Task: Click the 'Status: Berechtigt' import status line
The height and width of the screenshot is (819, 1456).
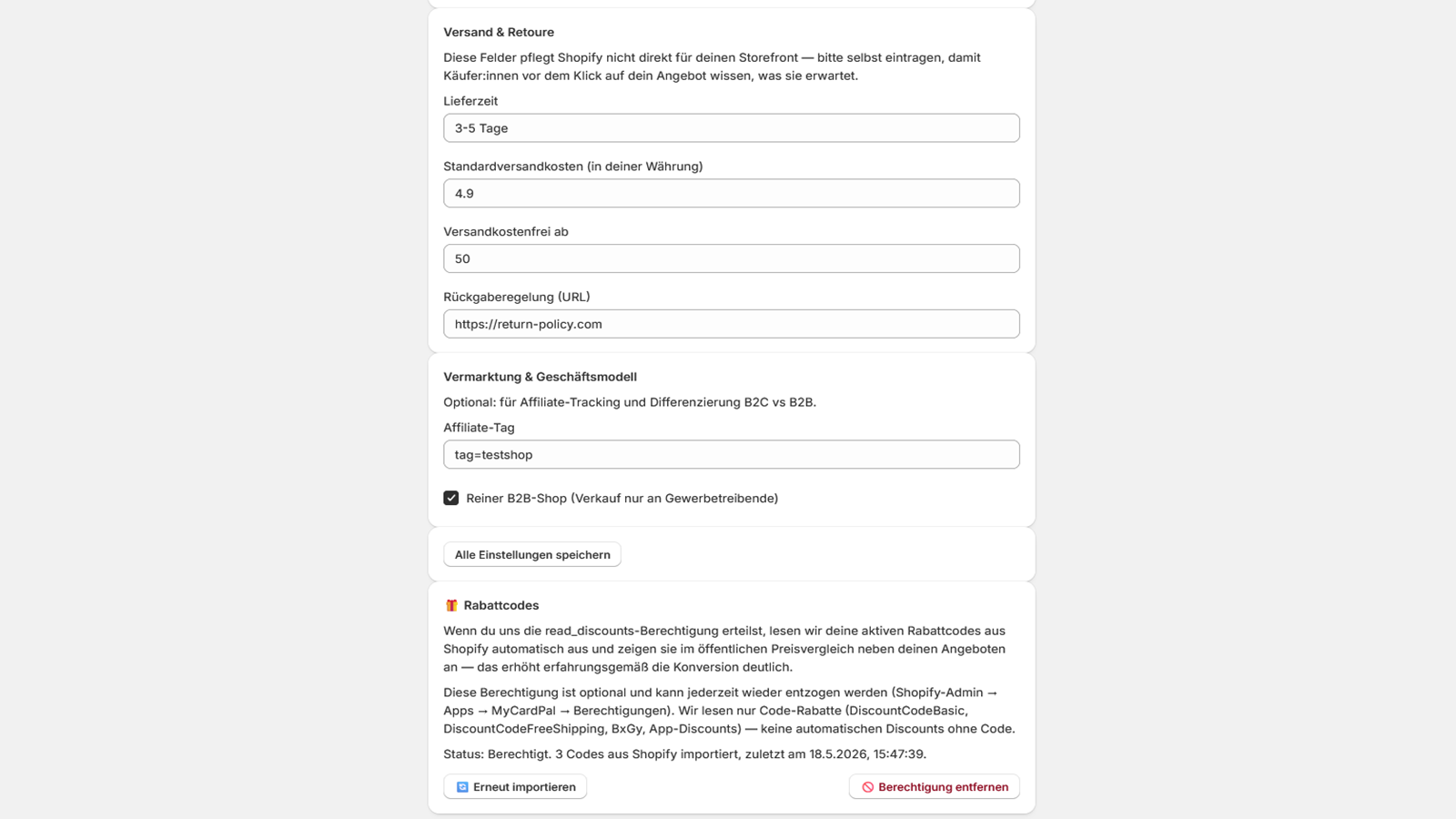Action: click(x=684, y=754)
